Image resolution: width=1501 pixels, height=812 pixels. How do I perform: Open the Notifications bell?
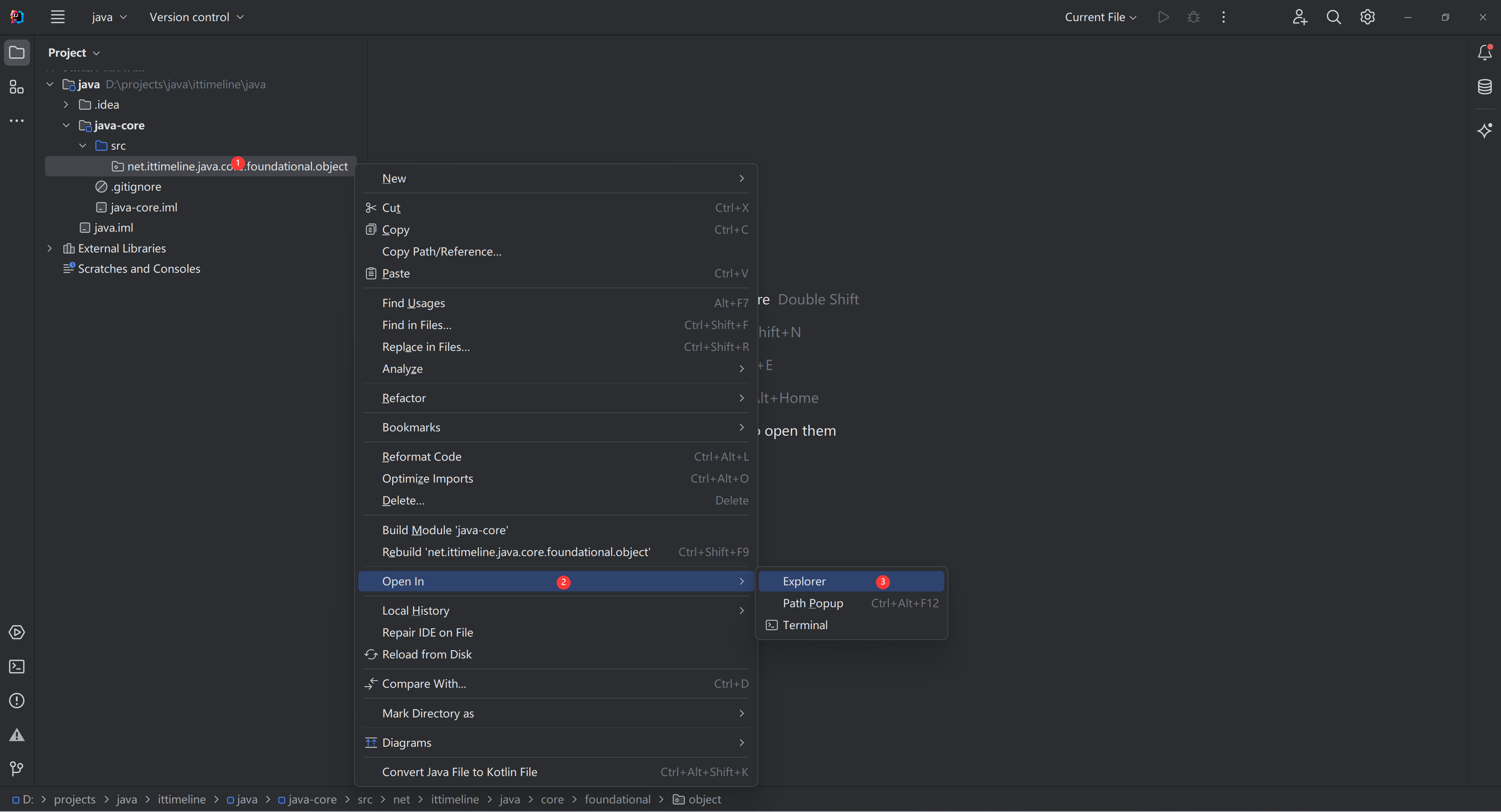click(x=1484, y=52)
